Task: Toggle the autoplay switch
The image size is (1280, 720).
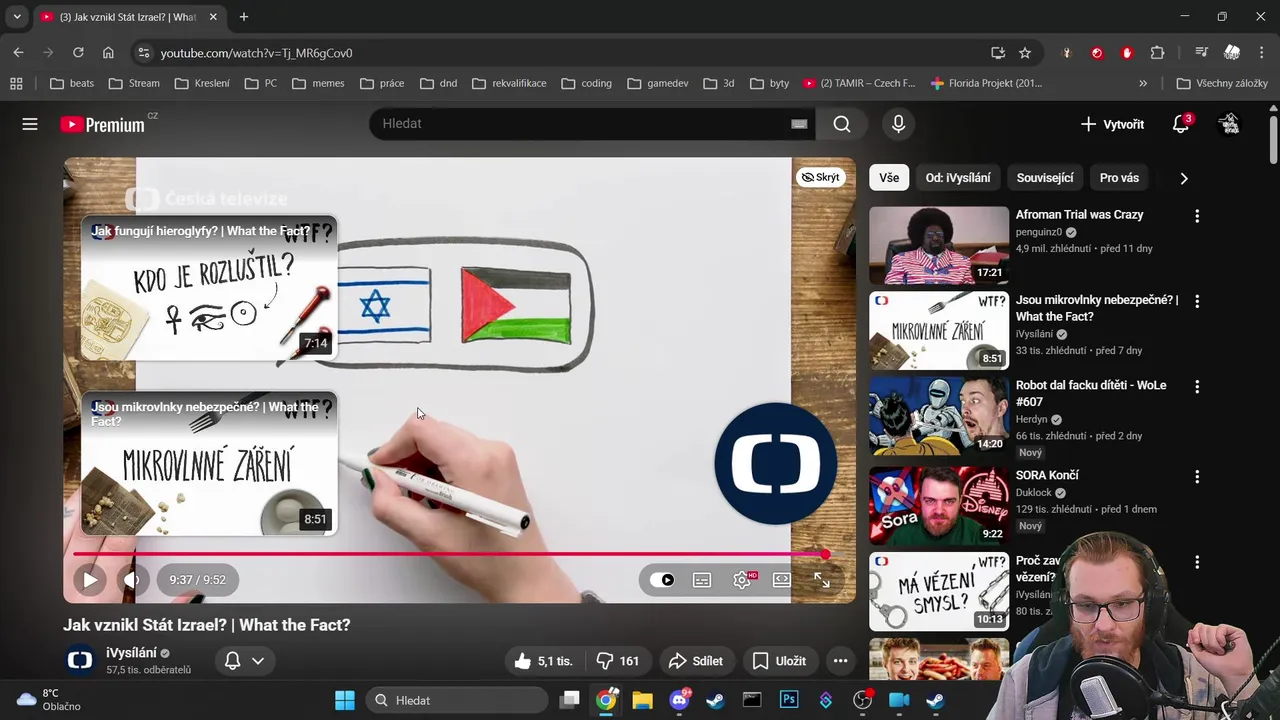Action: coord(662,580)
